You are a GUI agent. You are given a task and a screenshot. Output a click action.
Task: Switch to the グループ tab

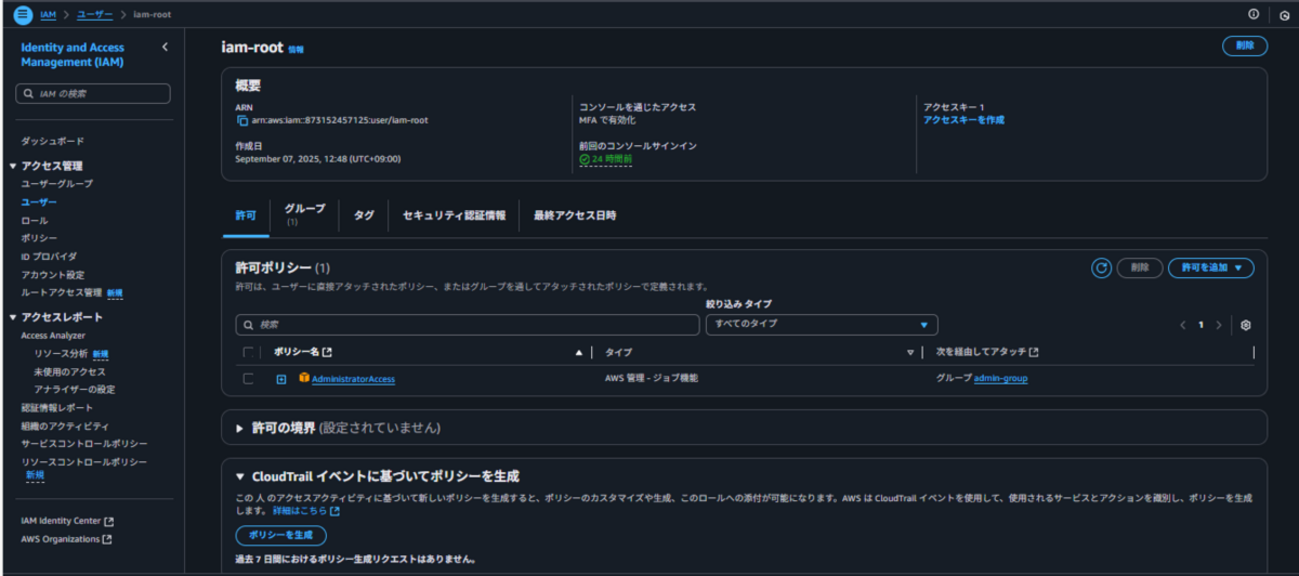pos(304,214)
